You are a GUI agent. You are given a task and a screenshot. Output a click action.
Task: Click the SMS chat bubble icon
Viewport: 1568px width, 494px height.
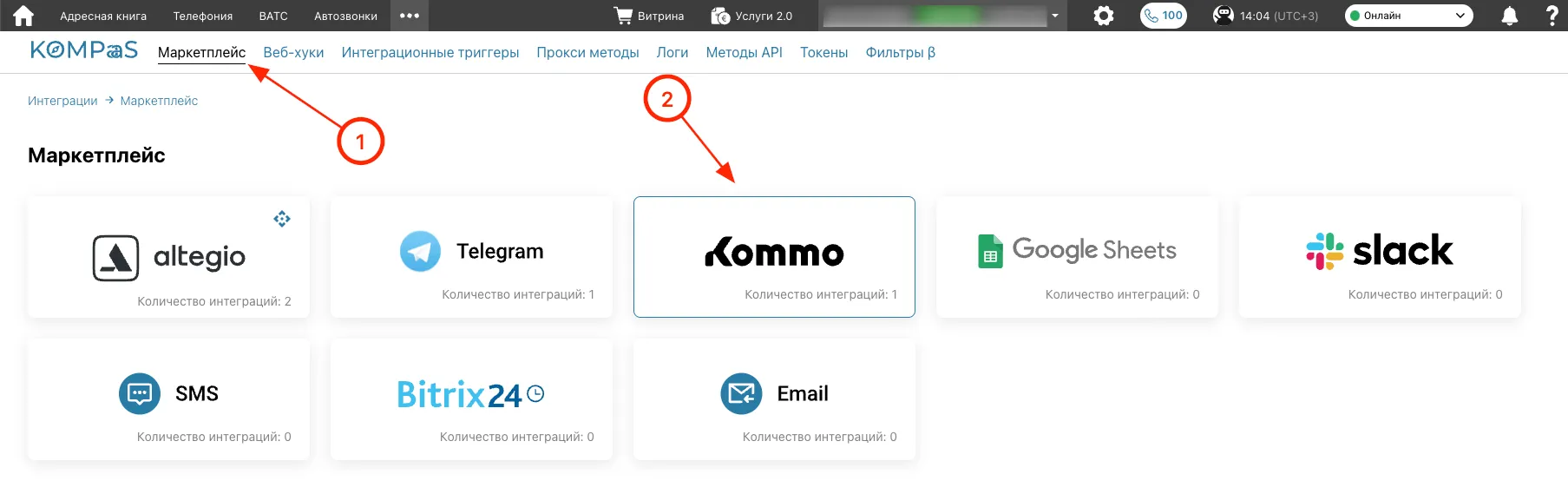[x=140, y=393]
